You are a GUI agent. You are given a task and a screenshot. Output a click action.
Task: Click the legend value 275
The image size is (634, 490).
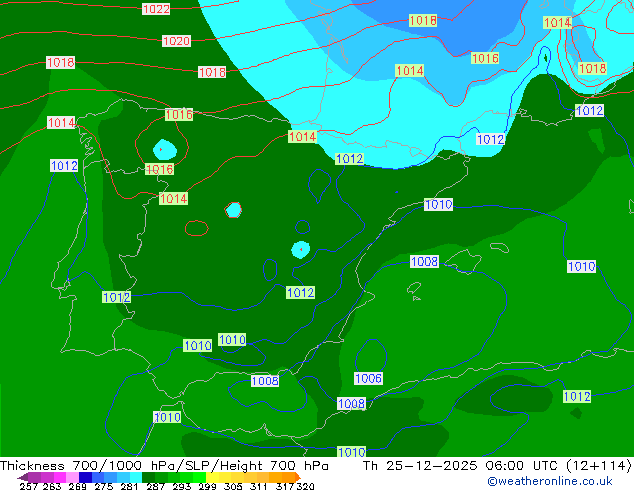[104, 486]
